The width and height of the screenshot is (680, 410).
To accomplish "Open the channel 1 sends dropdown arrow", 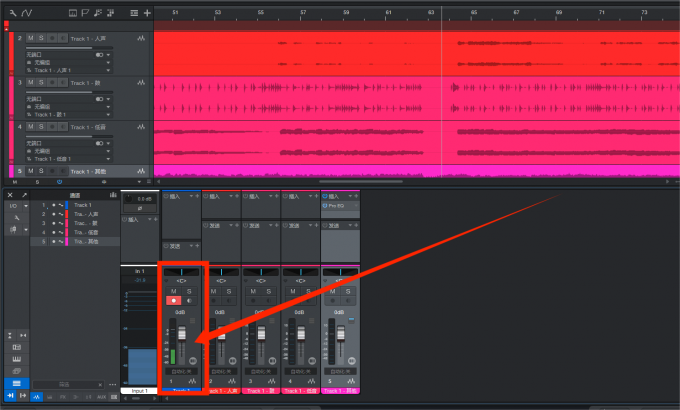I will [191, 246].
